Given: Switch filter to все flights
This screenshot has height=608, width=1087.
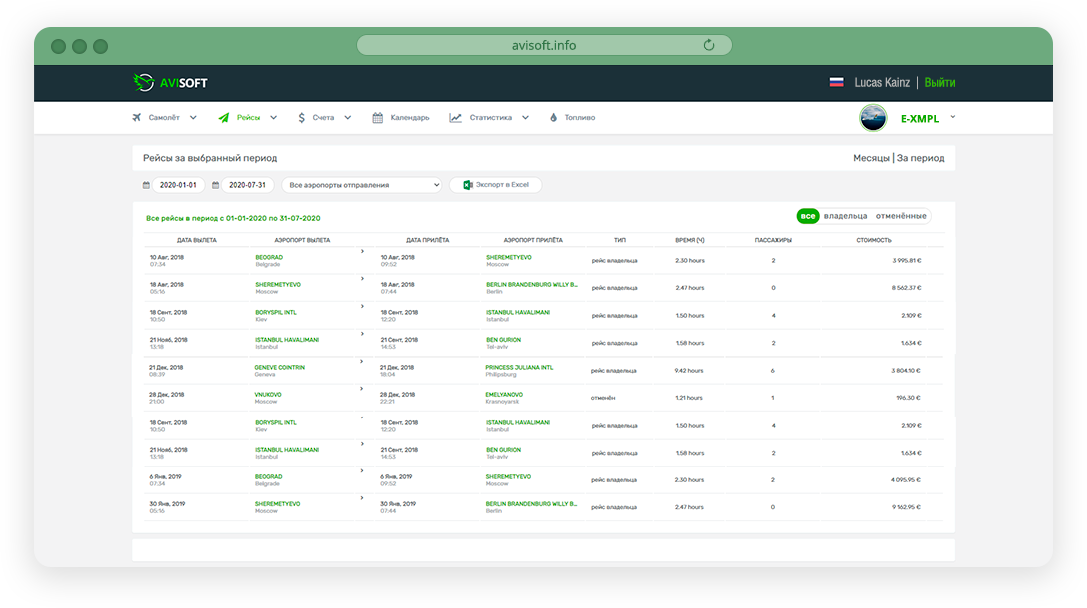Looking at the screenshot, I should click(x=808, y=216).
